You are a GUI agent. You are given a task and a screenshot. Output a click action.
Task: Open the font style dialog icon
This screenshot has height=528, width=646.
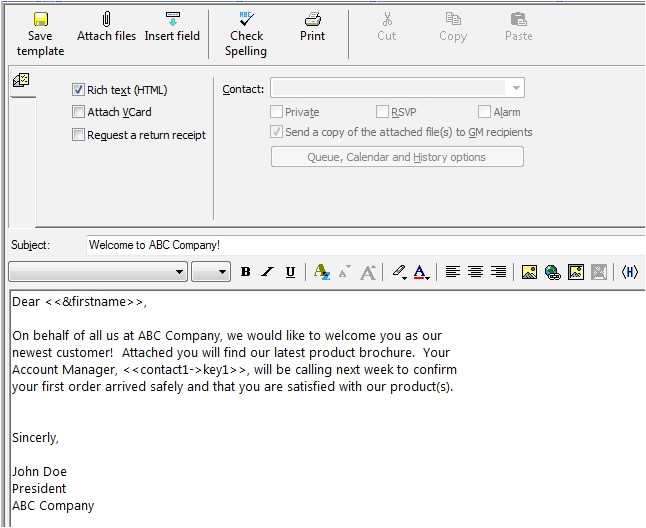[x=321, y=272]
